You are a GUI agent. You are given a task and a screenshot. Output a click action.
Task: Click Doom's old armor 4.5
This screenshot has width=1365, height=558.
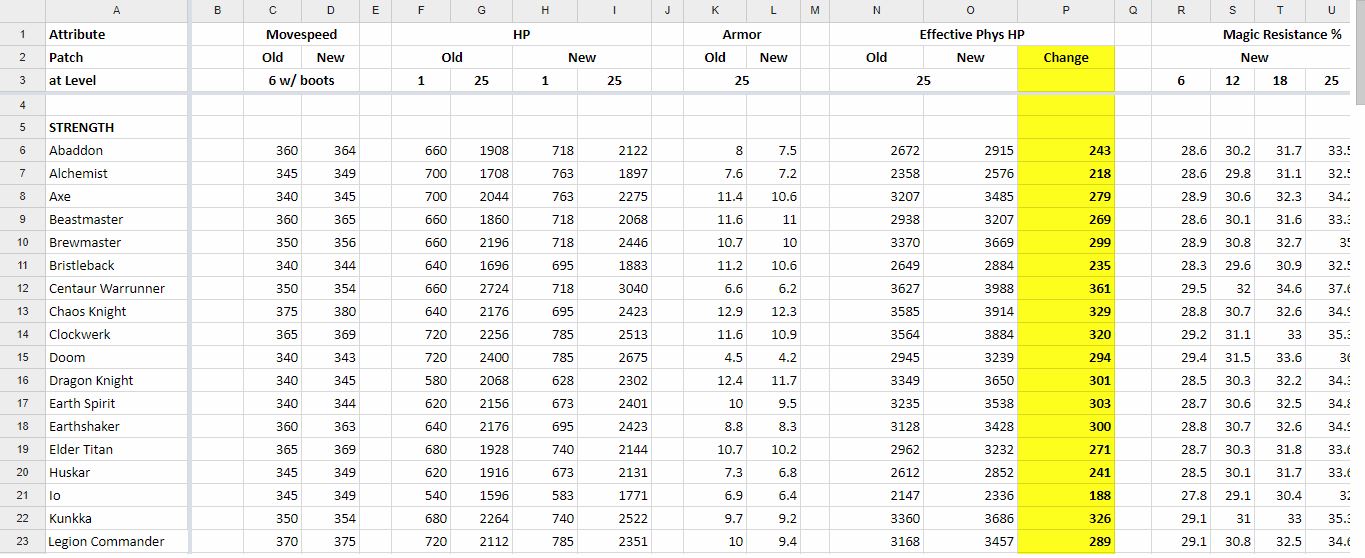pos(715,358)
